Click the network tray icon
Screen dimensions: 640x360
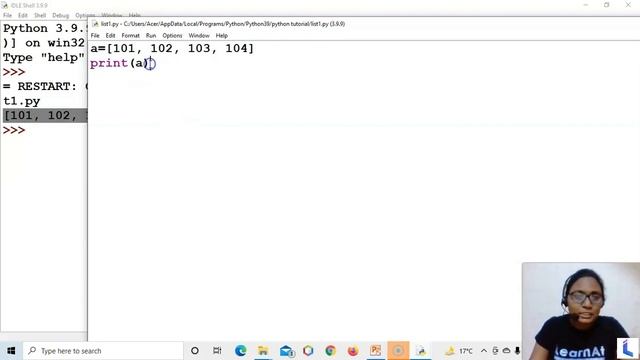click(x=495, y=351)
